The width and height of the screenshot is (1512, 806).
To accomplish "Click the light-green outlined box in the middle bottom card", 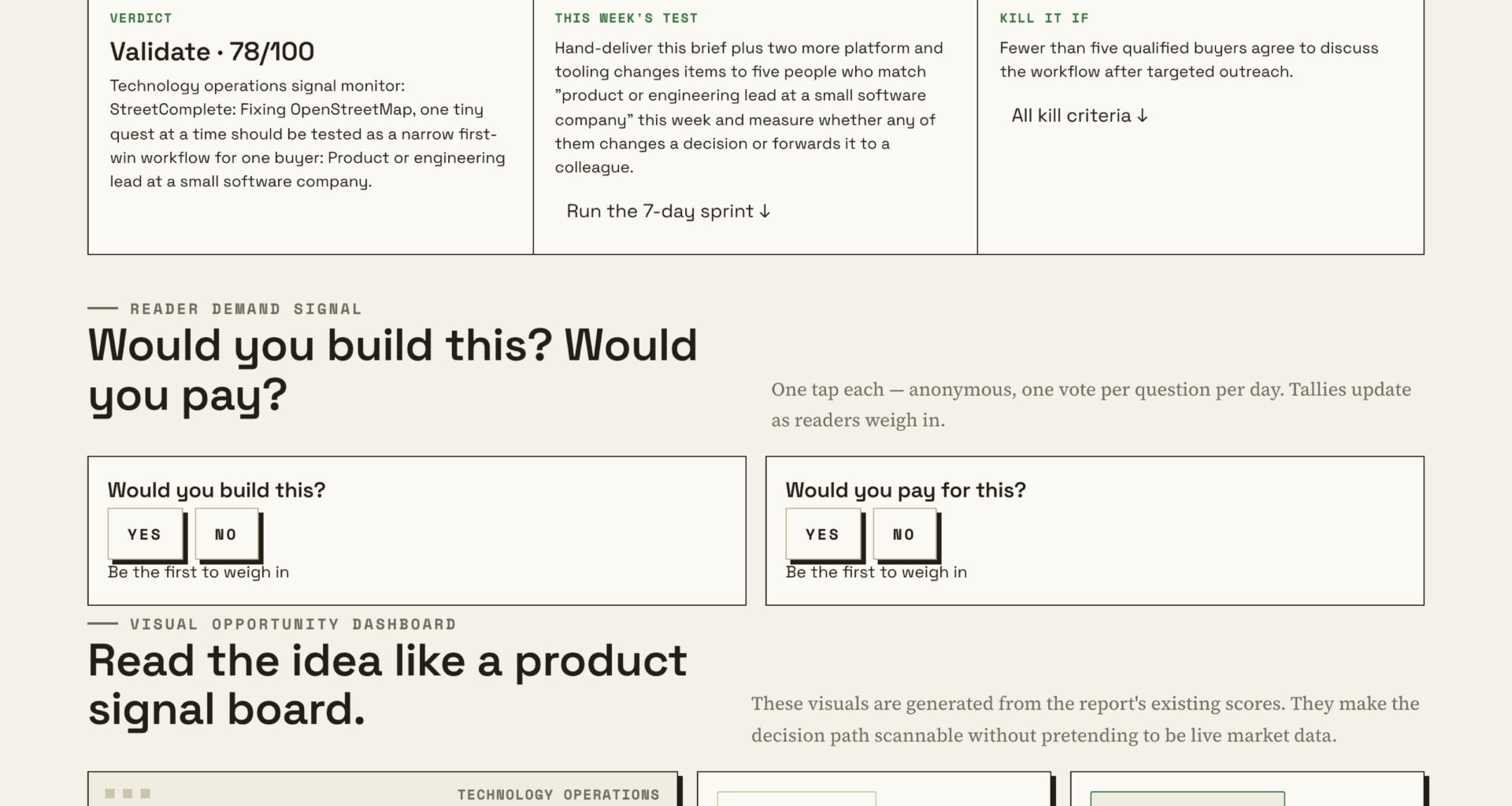I will click(x=796, y=798).
